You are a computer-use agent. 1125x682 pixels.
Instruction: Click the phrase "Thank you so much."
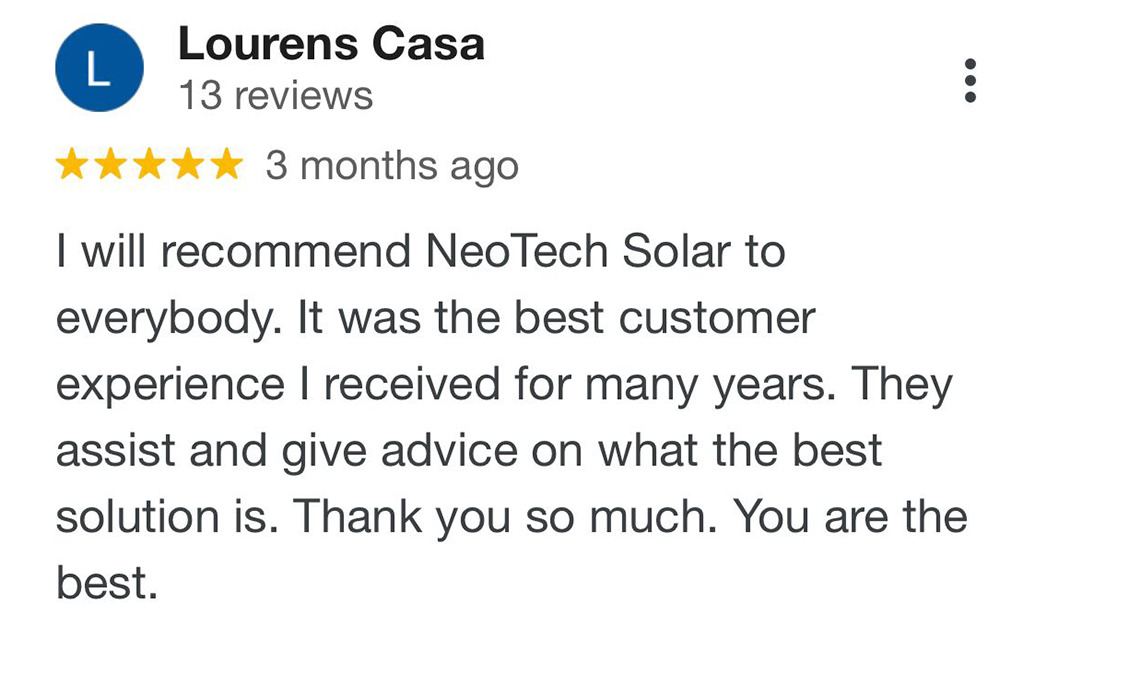click(x=505, y=518)
